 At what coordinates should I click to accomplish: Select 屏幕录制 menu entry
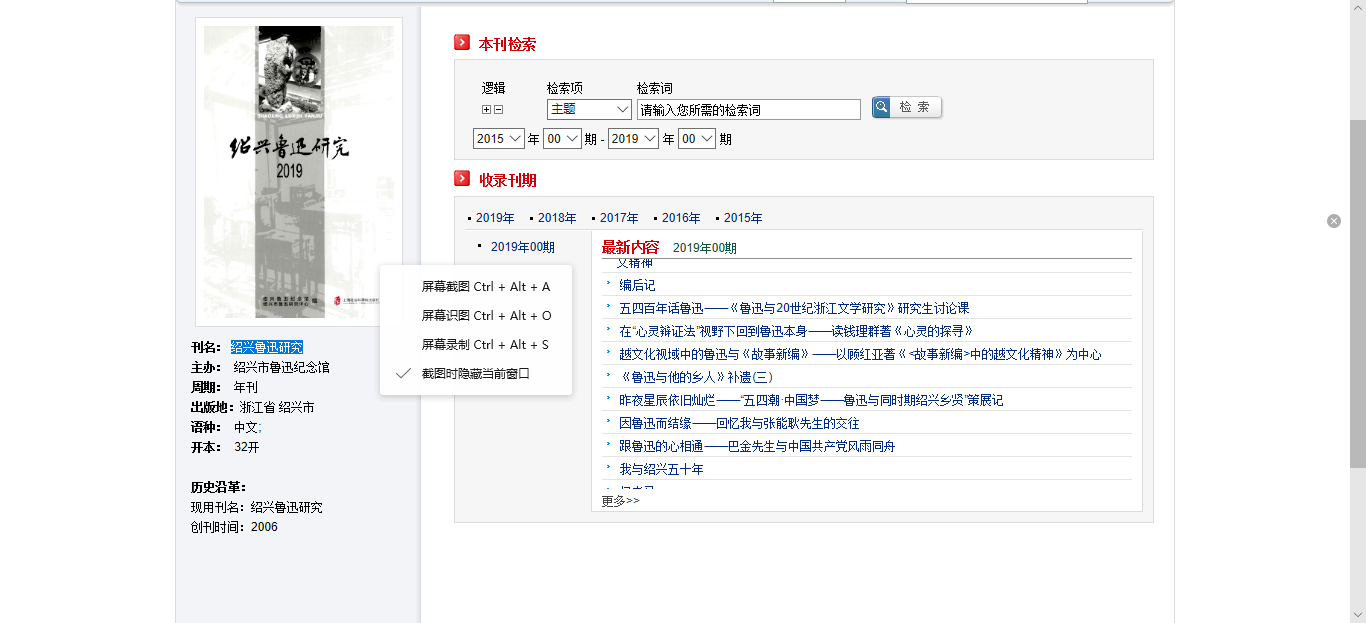click(x=485, y=345)
